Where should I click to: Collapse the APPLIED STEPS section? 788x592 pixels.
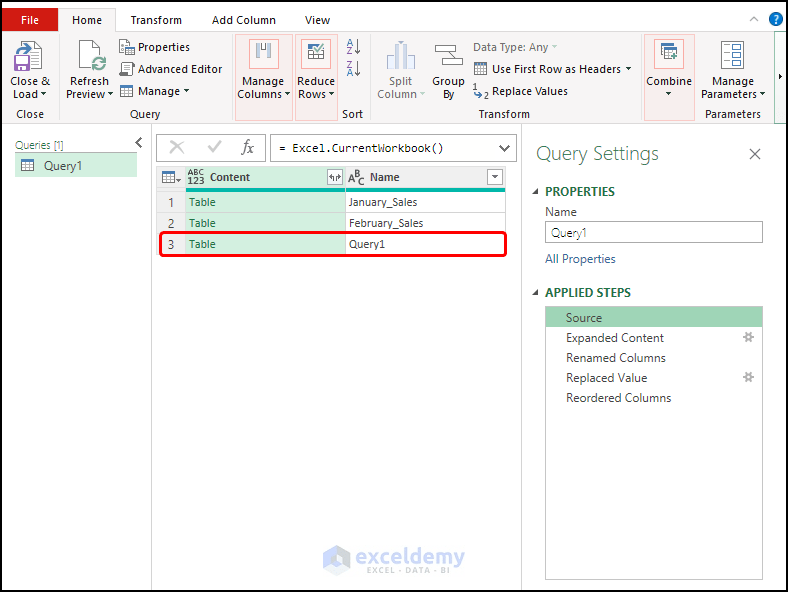[536, 292]
